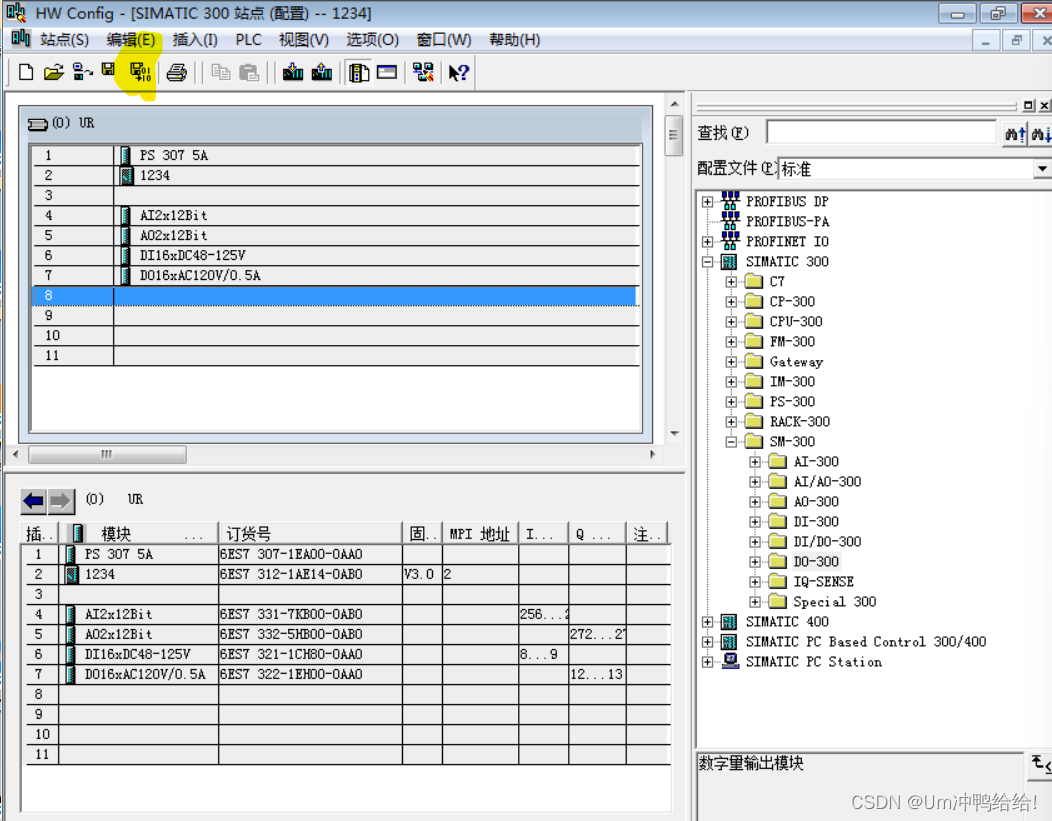Expand the AI-300 folder
Image resolution: width=1052 pixels, height=821 pixels.
pyautogui.click(x=755, y=462)
